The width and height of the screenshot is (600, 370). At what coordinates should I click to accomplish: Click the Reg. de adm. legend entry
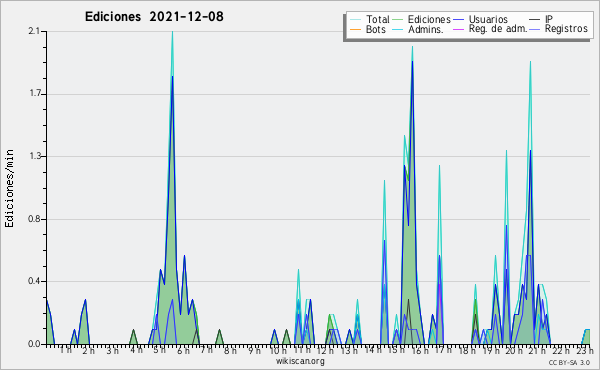click(498, 29)
